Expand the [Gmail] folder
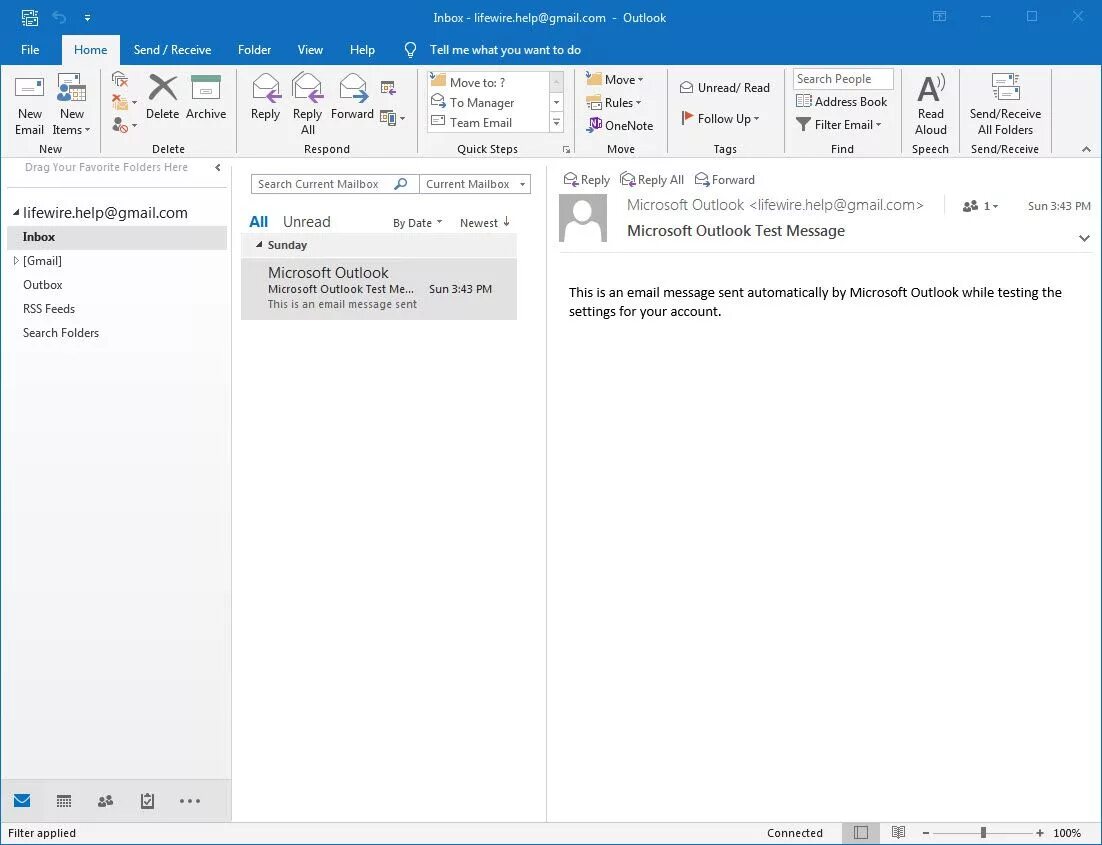This screenshot has height=845, width=1102. point(16,261)
